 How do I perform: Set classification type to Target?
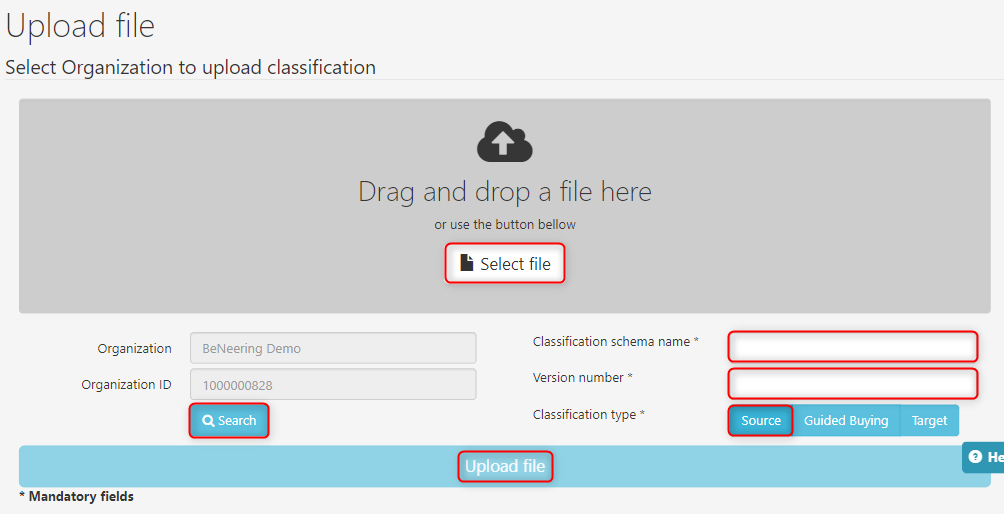click(929, 420)
